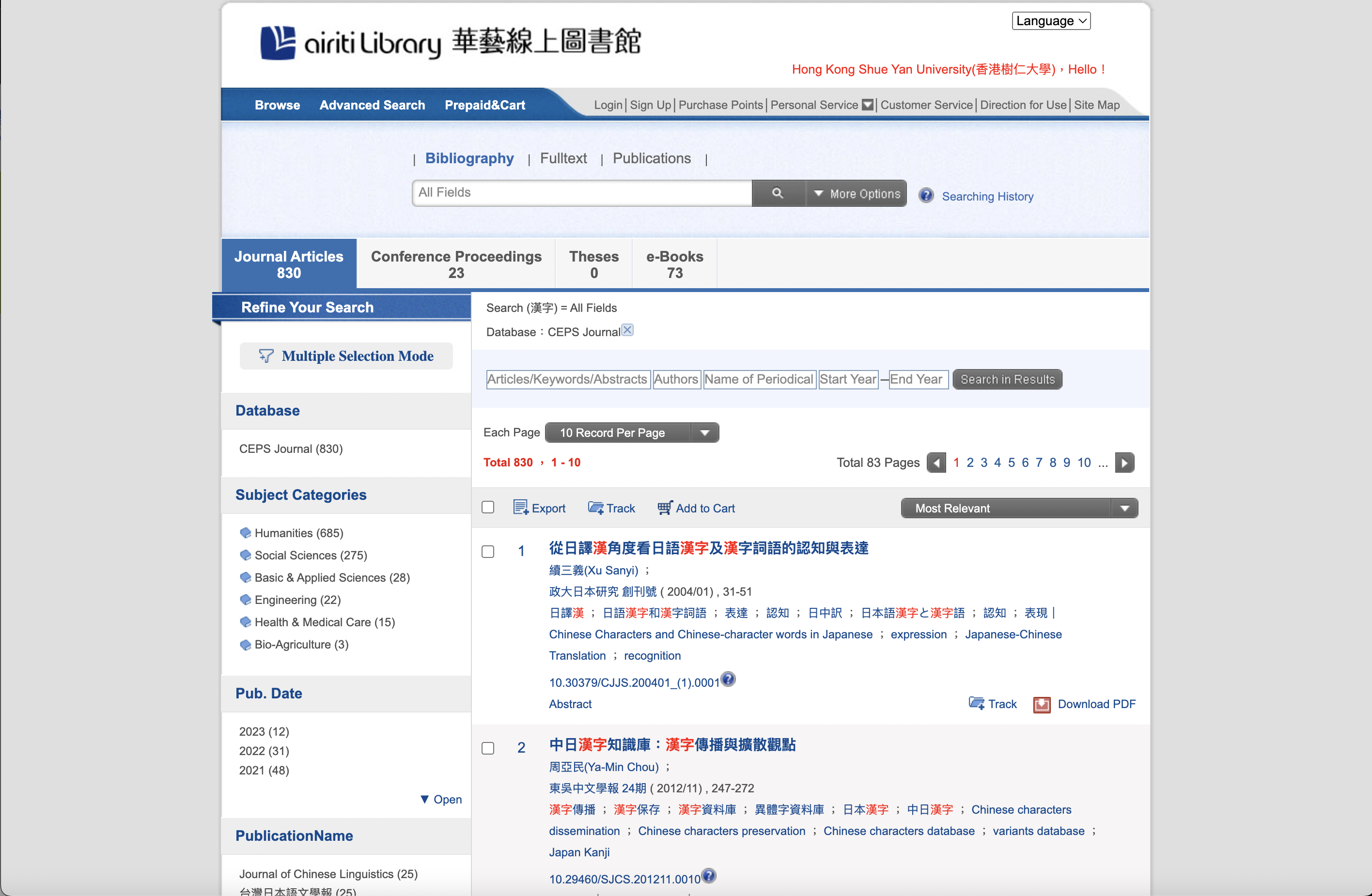The height and width of the screenshot is (896, 1372).
Task: Expand Pub. Date list with Open
Action: (x=441, y=799)
